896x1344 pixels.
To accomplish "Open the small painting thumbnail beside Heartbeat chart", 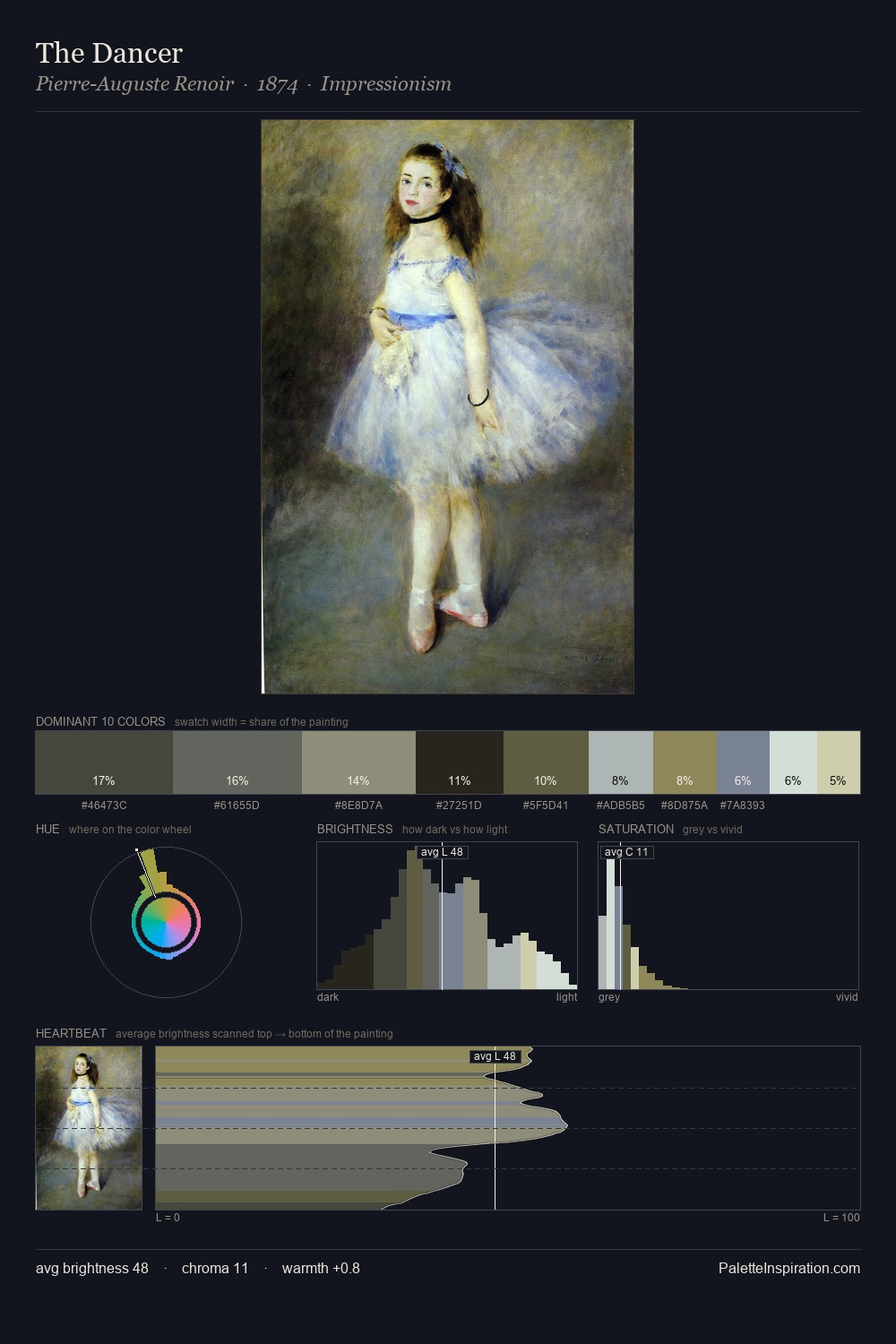I will 89,1128.
